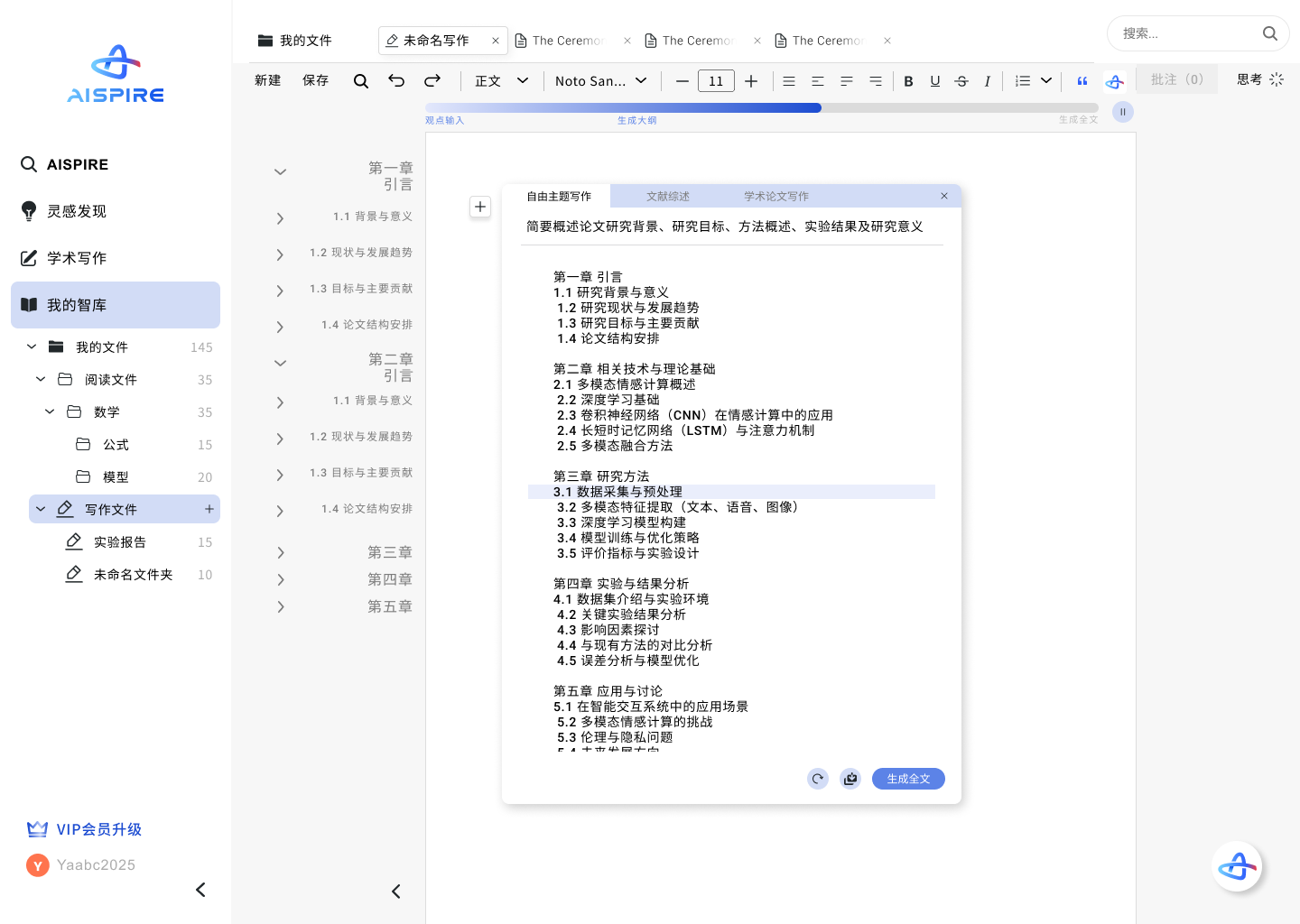The width and height of the screenshot is (1300, 924).
Task: Toggle bold formatting
Action: 908,80
